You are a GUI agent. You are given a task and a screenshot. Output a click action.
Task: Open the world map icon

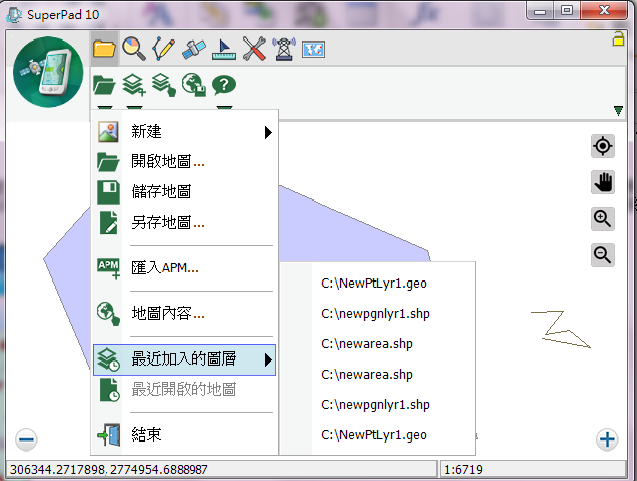coord(313,50)
